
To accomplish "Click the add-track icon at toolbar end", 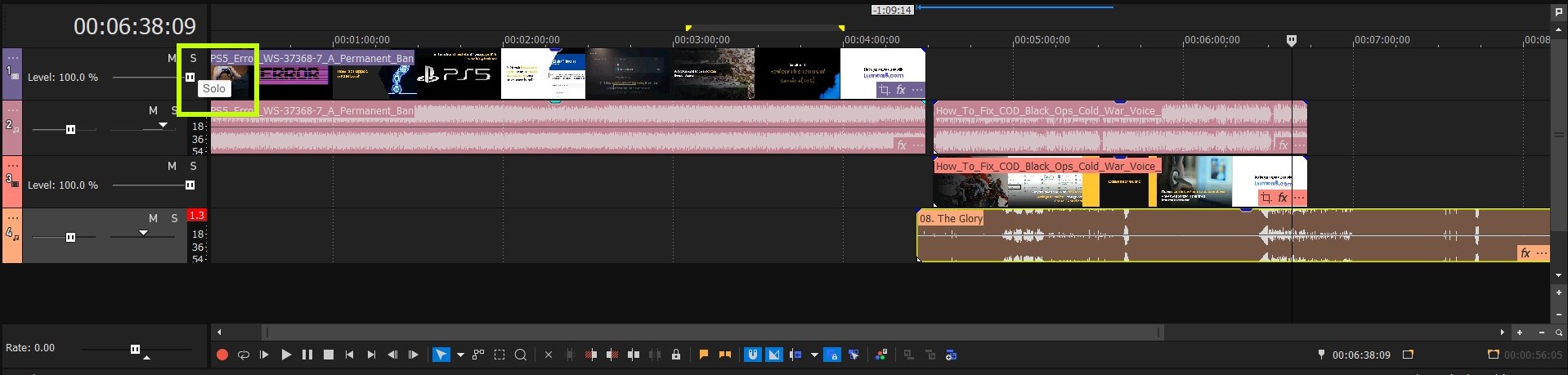I will (x=951, y=355).
